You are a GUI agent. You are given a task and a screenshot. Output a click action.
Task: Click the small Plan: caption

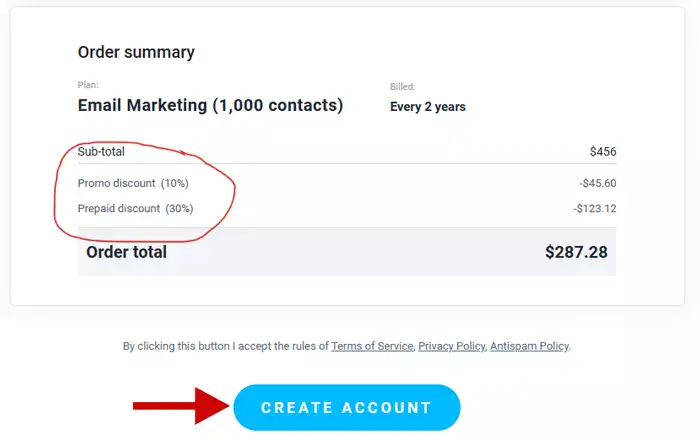tap(88, 86)
